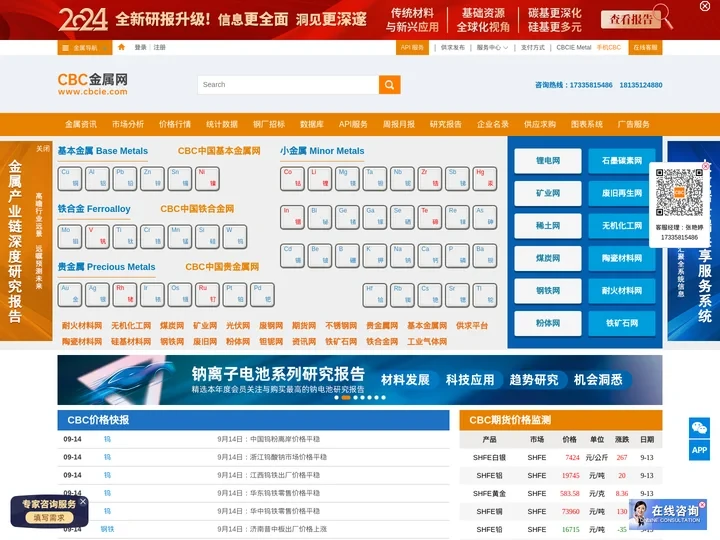Open the 价格行情 nav menu
Image resolution: width=720 pixels, height=540 pixels.
[174, 124]
